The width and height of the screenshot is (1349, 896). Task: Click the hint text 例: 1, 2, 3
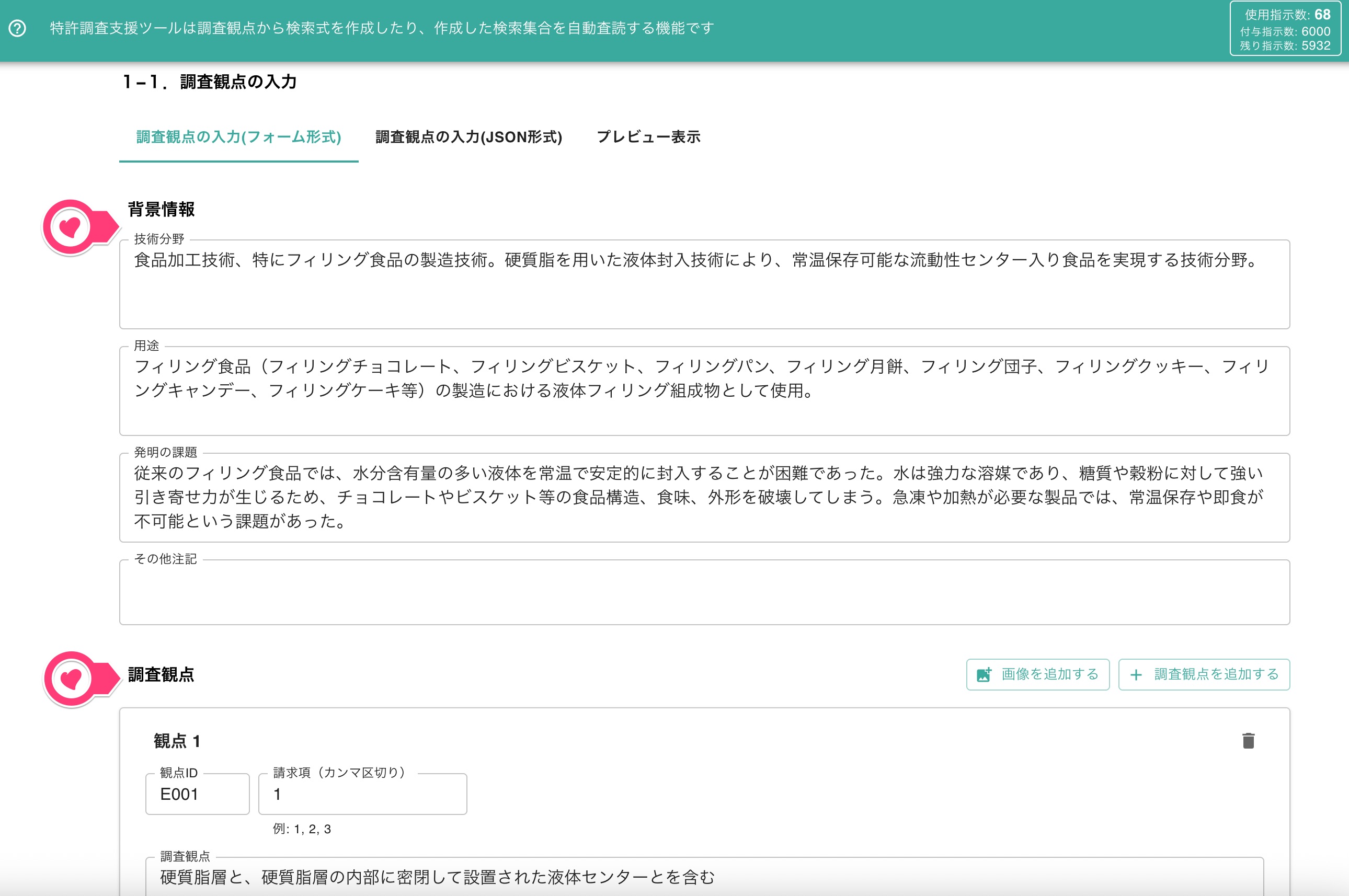coord(302,829)
